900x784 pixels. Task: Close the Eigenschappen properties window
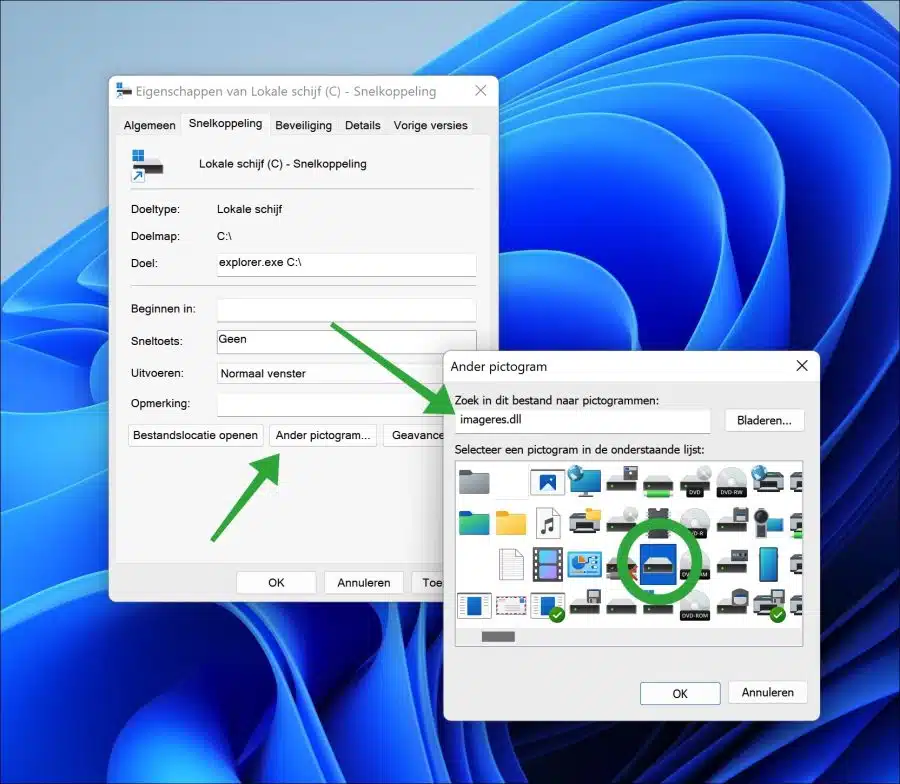[x=481, y=91]
